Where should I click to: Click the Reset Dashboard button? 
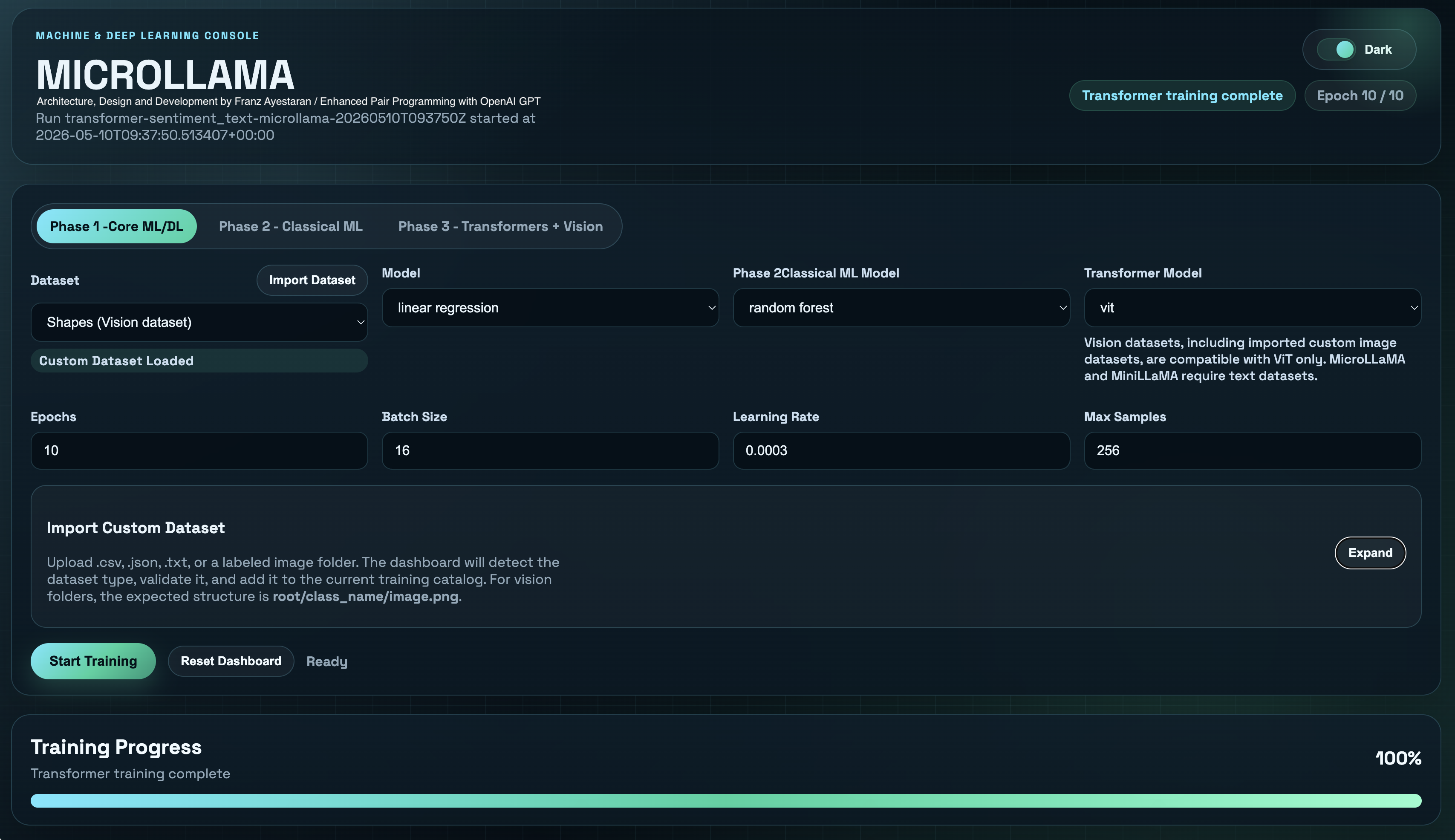[231, 661]
